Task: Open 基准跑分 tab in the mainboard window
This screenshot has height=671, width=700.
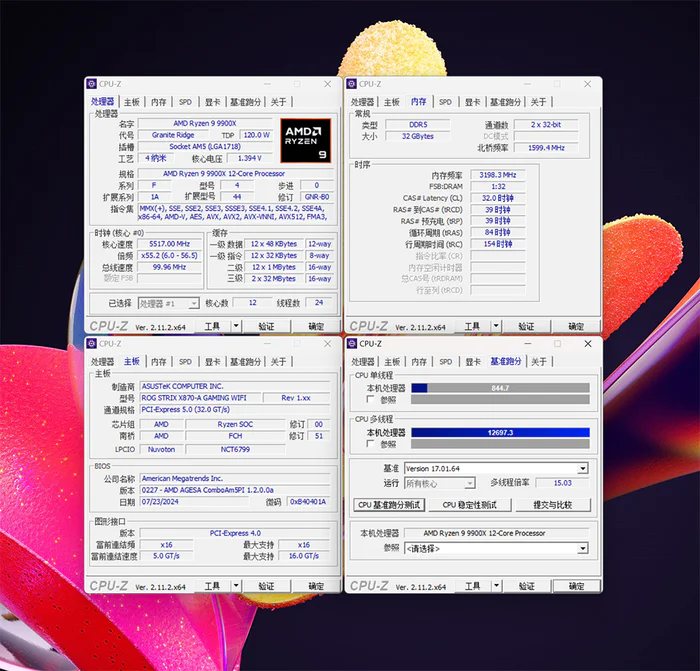Action: pos(245,361)
